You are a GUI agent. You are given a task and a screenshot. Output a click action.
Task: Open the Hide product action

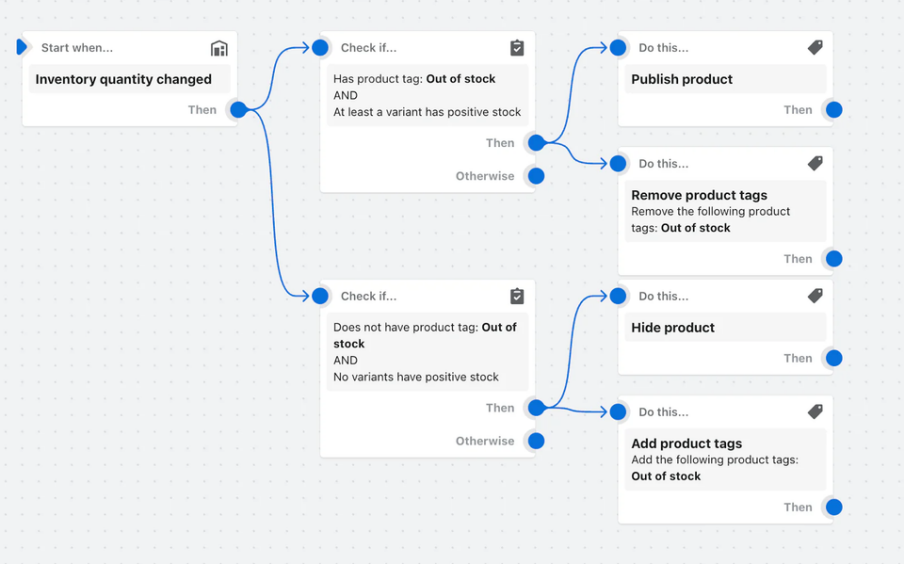[x=725, y=328]
